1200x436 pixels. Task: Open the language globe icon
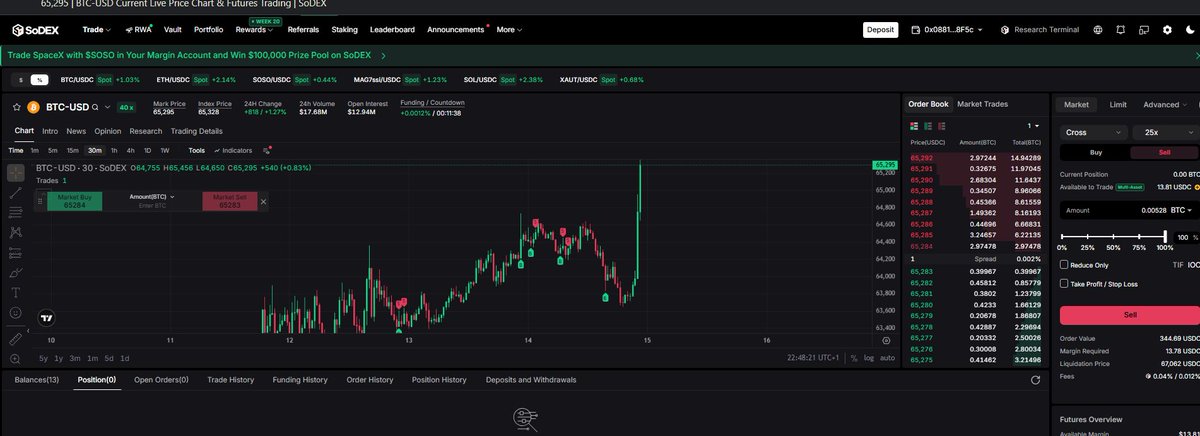pyautogui.click(x=1099, y=30)
